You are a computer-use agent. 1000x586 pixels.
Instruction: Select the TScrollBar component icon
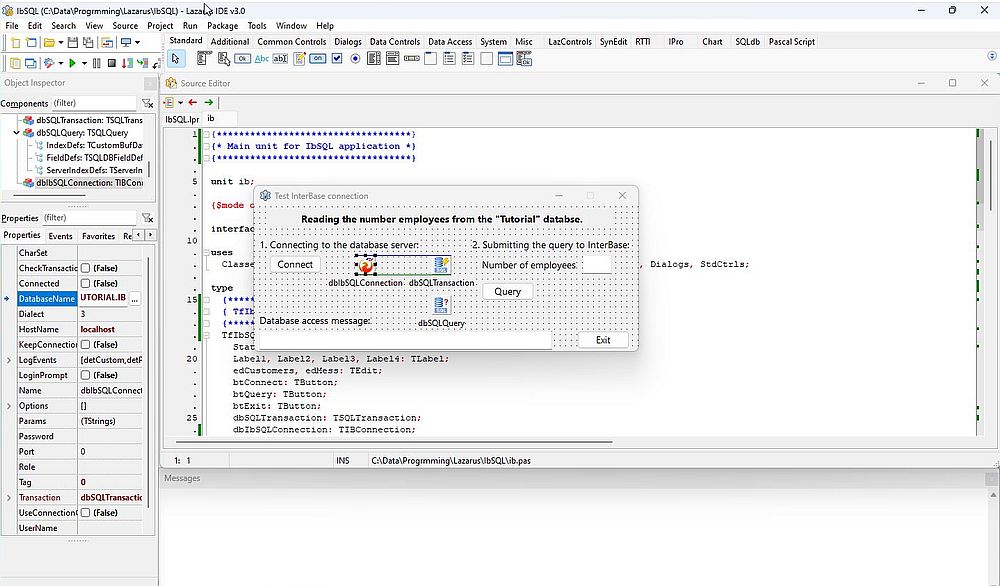point(411,59)
